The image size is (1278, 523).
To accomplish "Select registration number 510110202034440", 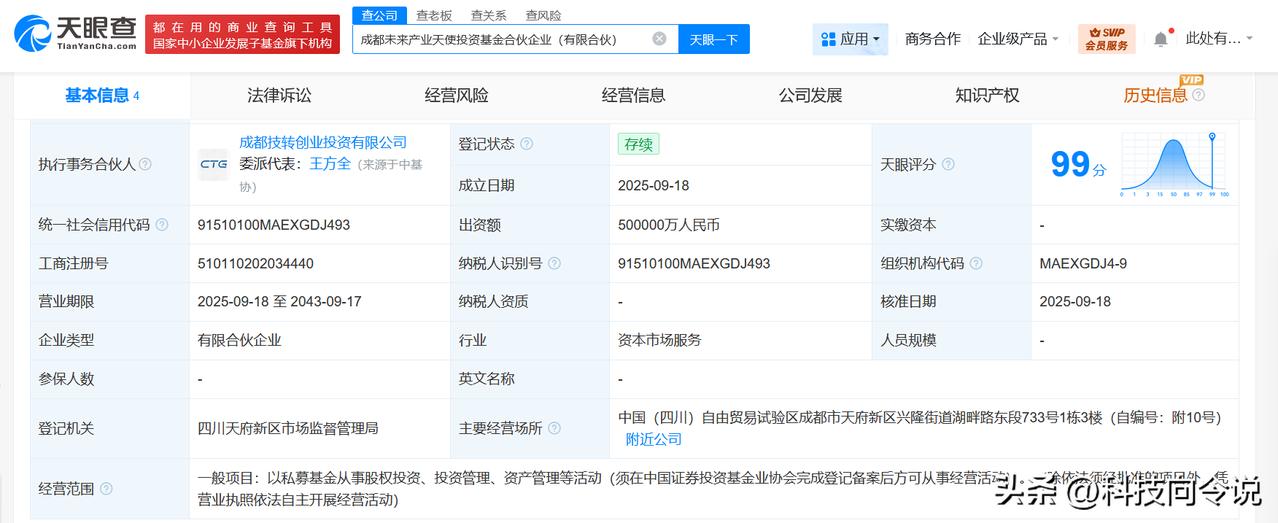I will point(256,263).
